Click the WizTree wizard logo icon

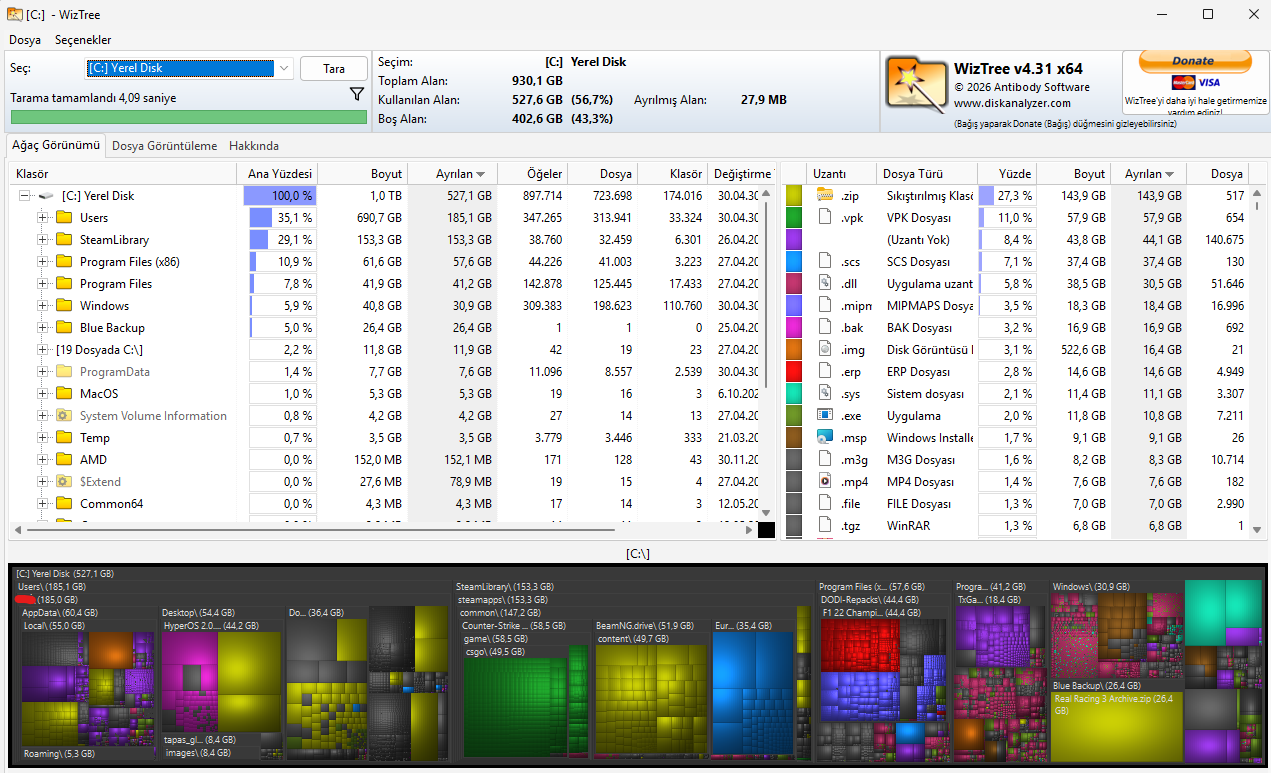[916, 84]
